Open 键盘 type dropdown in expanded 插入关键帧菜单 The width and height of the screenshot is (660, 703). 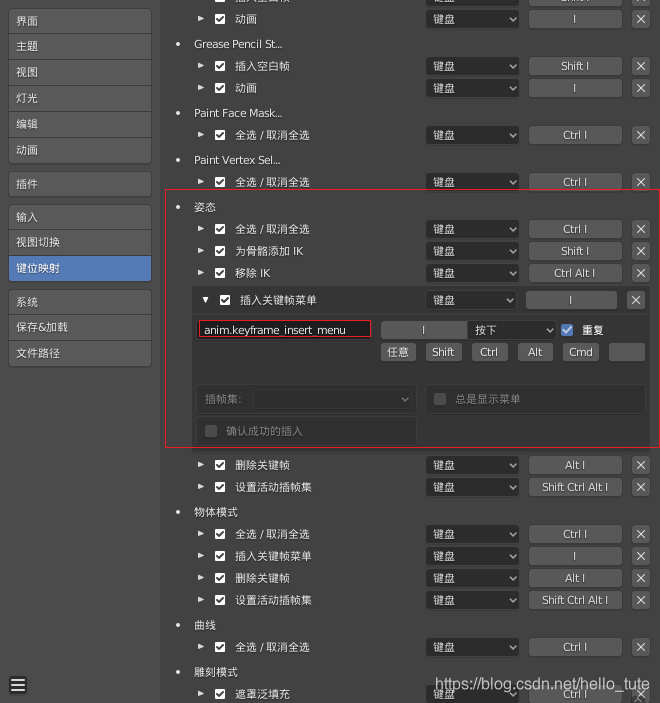click(x=471, y=300)
